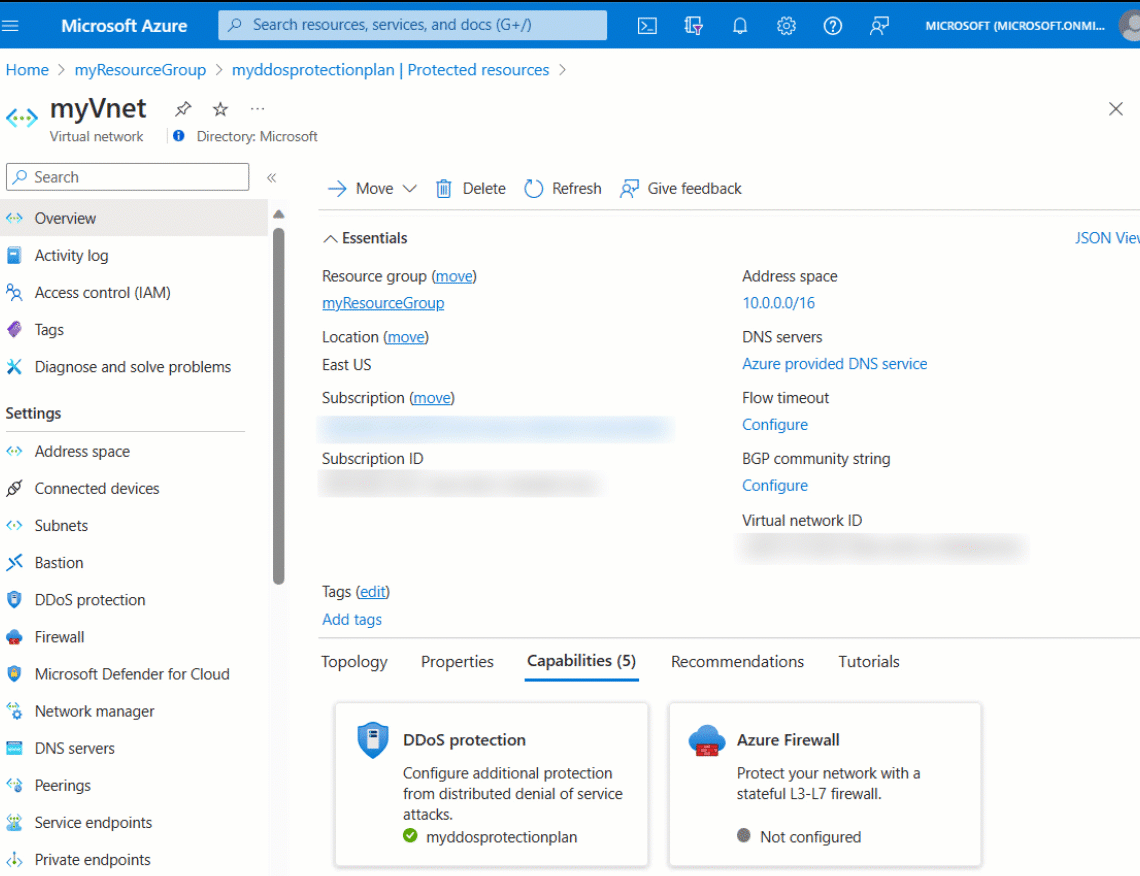Image resolution: width=1140 pixels, height=876 pixels.
Task: Click the Bastion icon in sidebar
Action: click(14, 563)
